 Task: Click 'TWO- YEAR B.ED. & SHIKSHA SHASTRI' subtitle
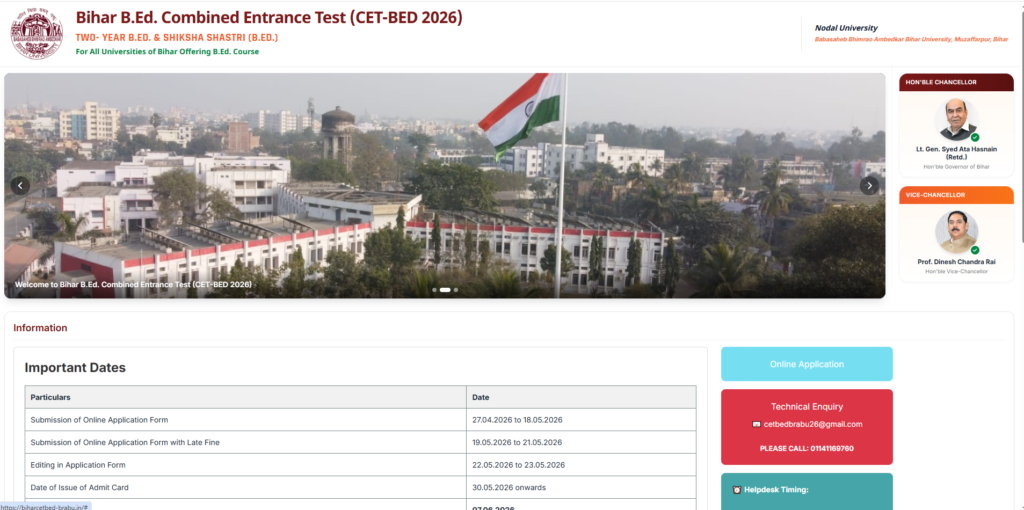(176, 38)
